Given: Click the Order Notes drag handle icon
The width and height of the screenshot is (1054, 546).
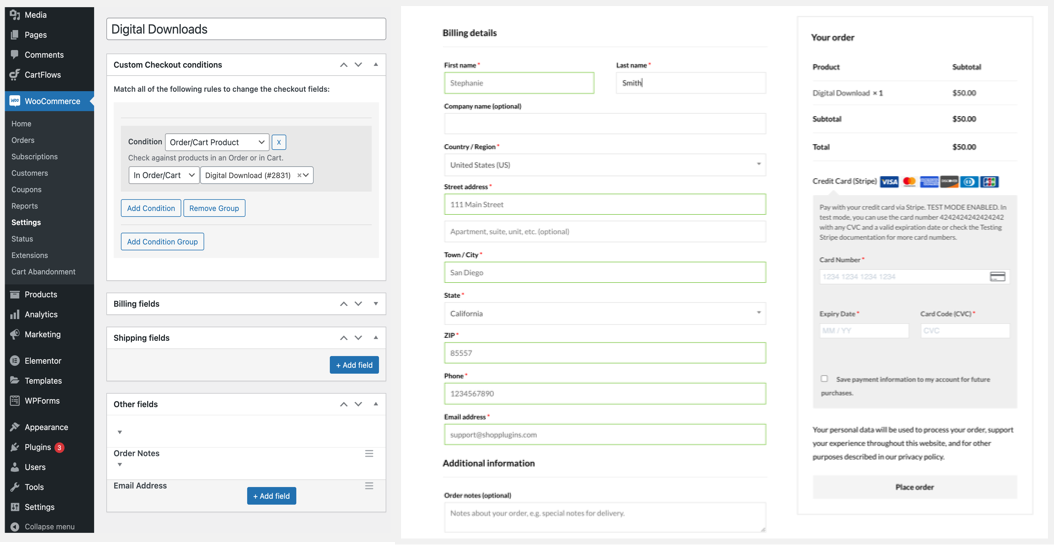Looking at the screenshot, I should [x=369, y=454].
